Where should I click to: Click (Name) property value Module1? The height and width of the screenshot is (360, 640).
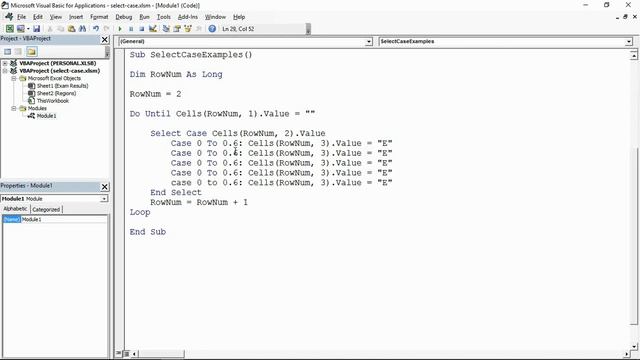coord(64,220)
